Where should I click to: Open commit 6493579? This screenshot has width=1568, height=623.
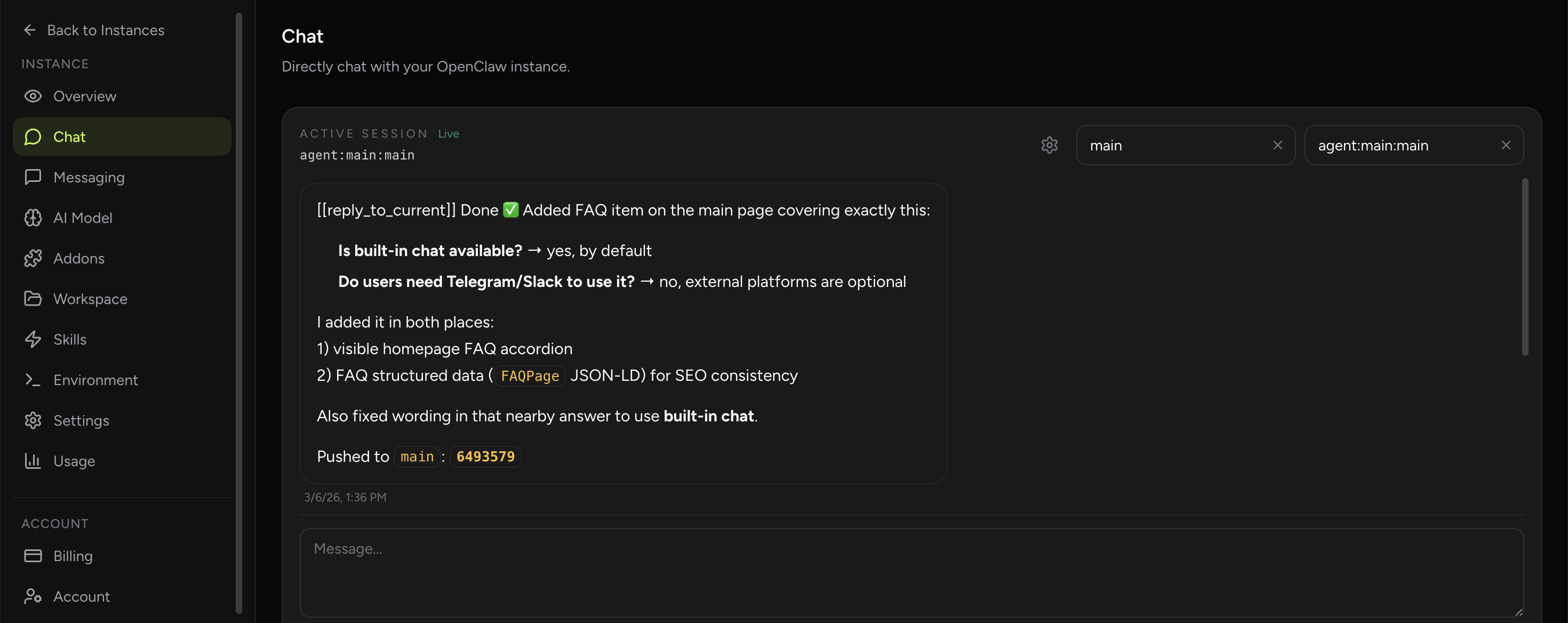(x=485, y=456)
